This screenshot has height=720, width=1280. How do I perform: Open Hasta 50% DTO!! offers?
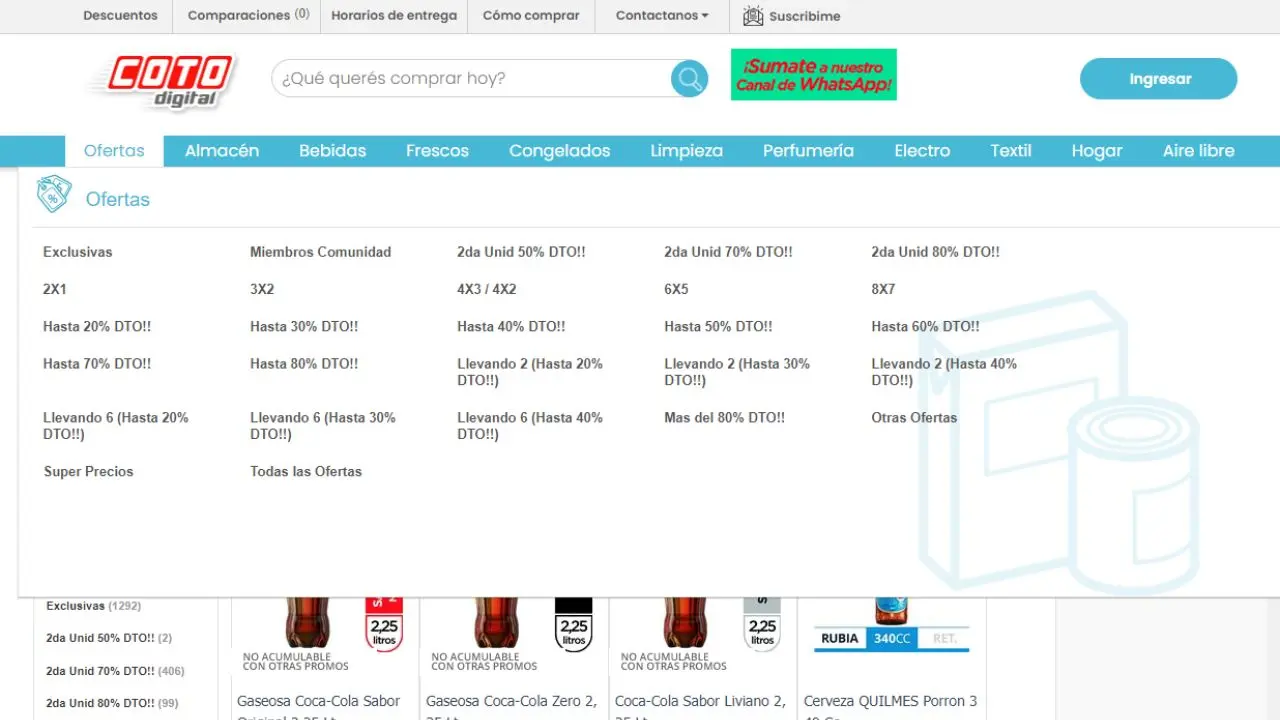tap(718, 326)
